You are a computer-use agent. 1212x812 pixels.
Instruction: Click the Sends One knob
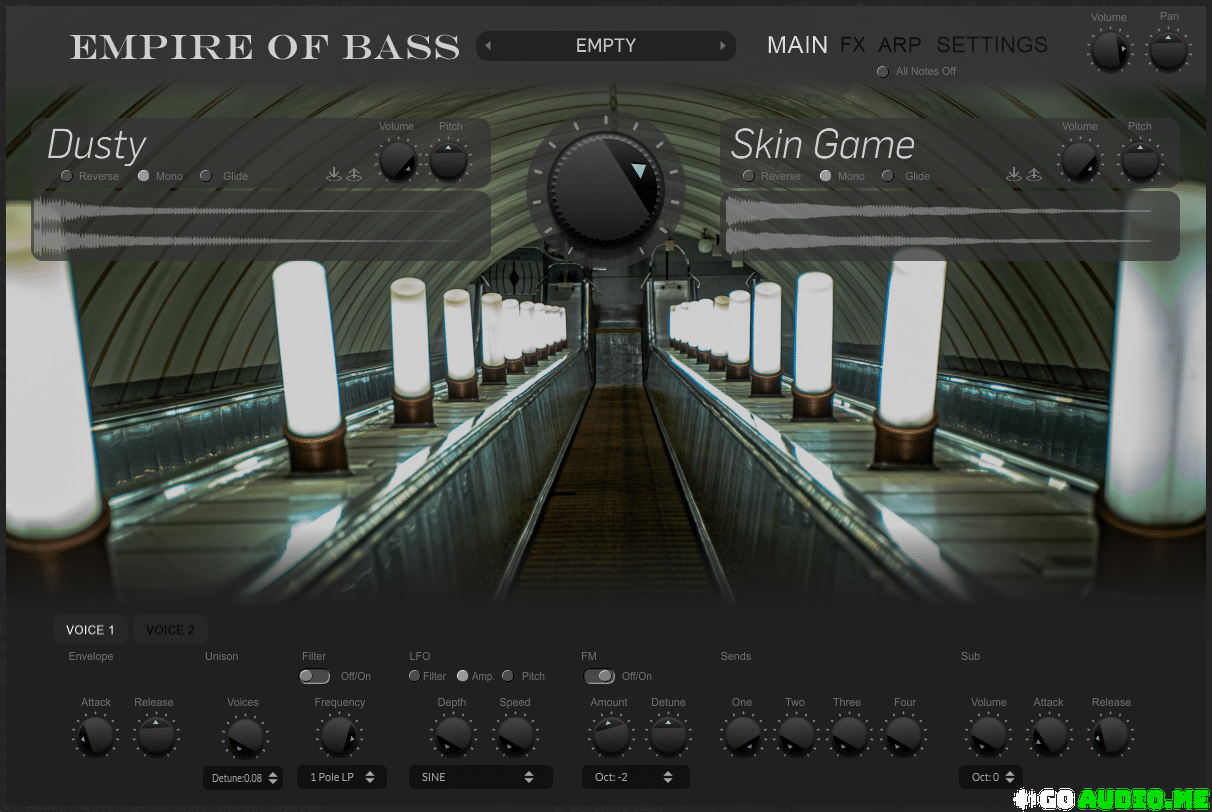pos(742,737)
